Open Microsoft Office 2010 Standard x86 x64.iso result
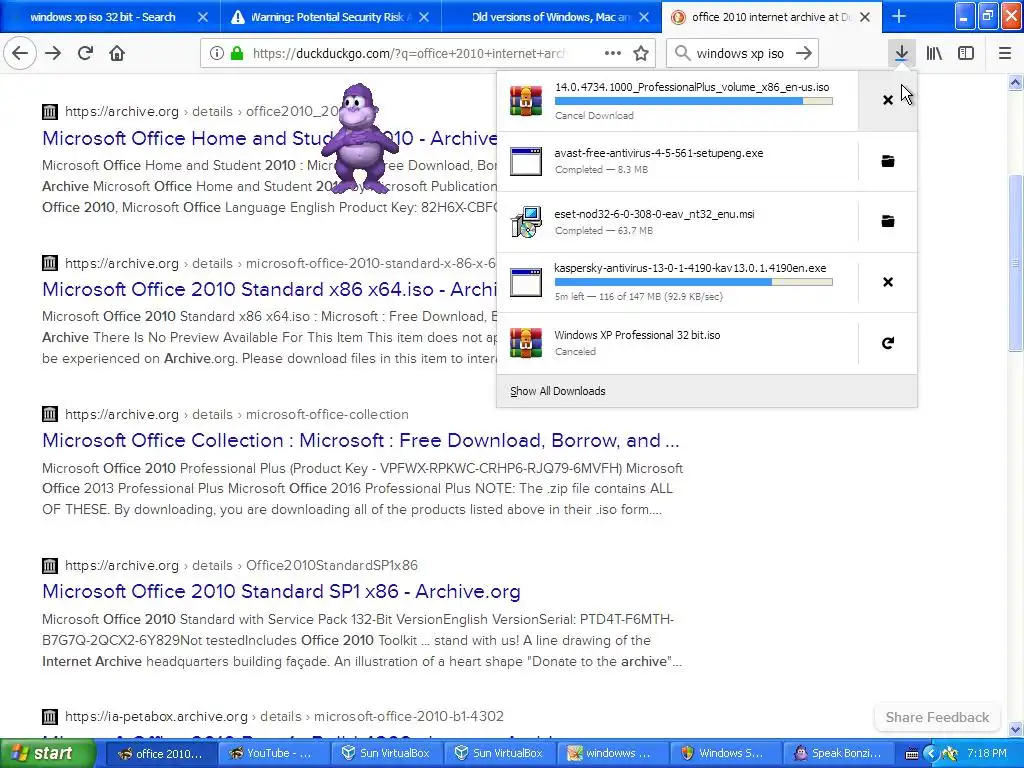Screen dimensions: 1024x768 [269, 289]
